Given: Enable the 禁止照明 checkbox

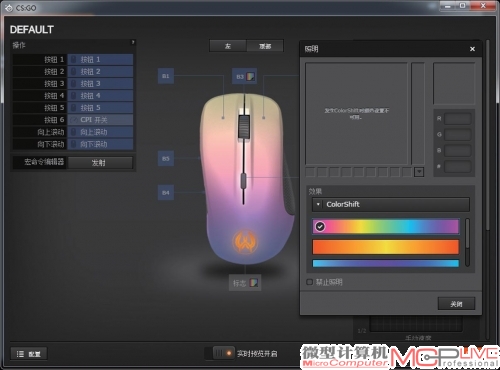Looking at the screenshot, I should pyautogui.click(x=309, y=282).
